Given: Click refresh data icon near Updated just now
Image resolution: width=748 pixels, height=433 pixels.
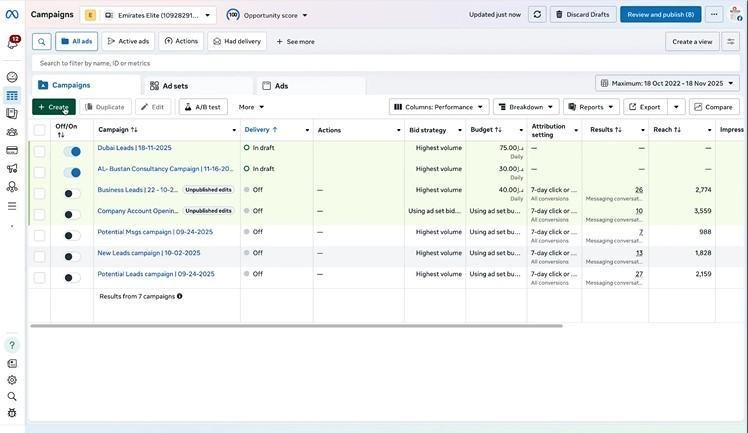Looking at the screenshot, I should (537, 15).
